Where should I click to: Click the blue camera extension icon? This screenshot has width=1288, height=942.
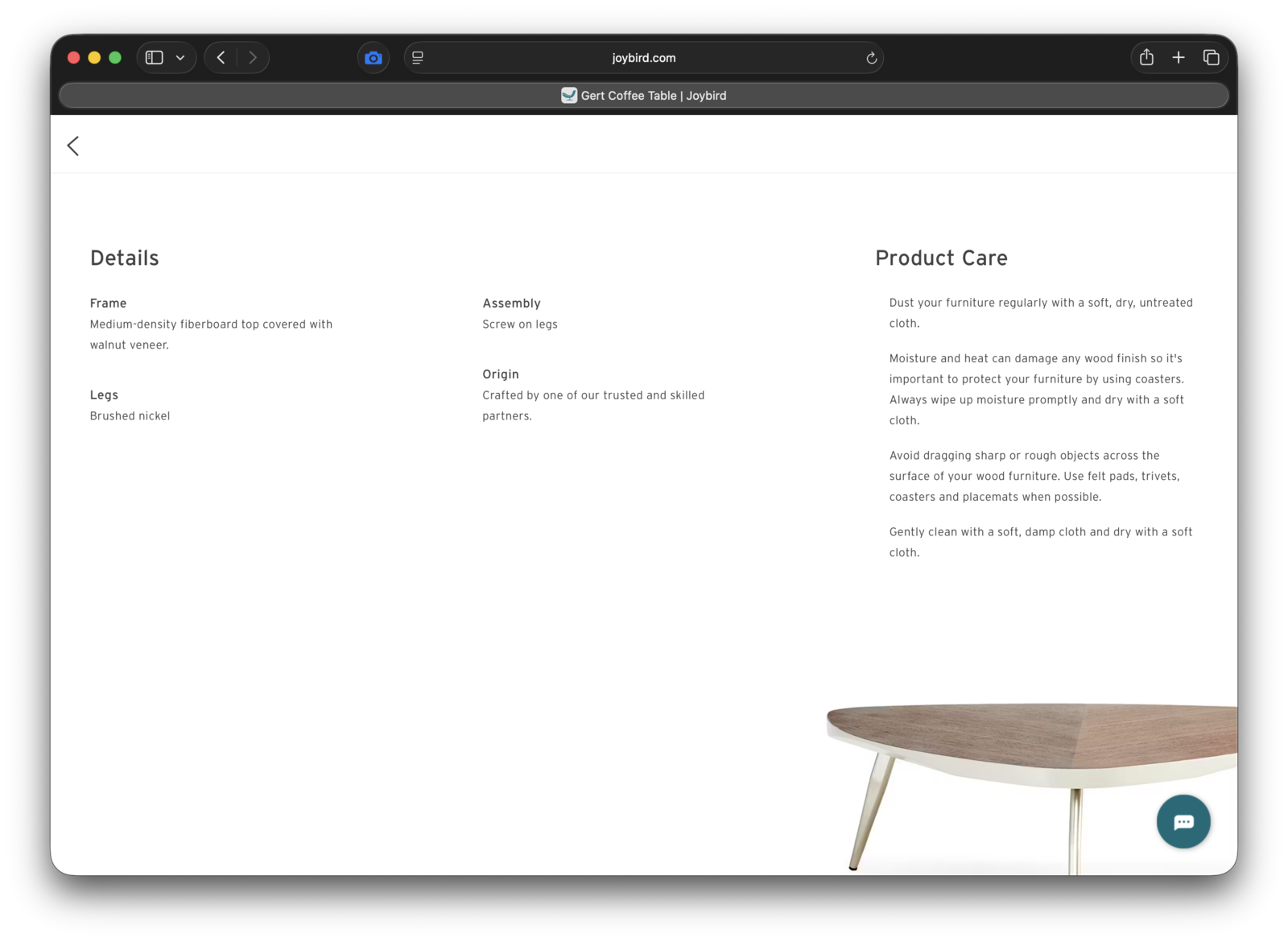tap(373, 58)
